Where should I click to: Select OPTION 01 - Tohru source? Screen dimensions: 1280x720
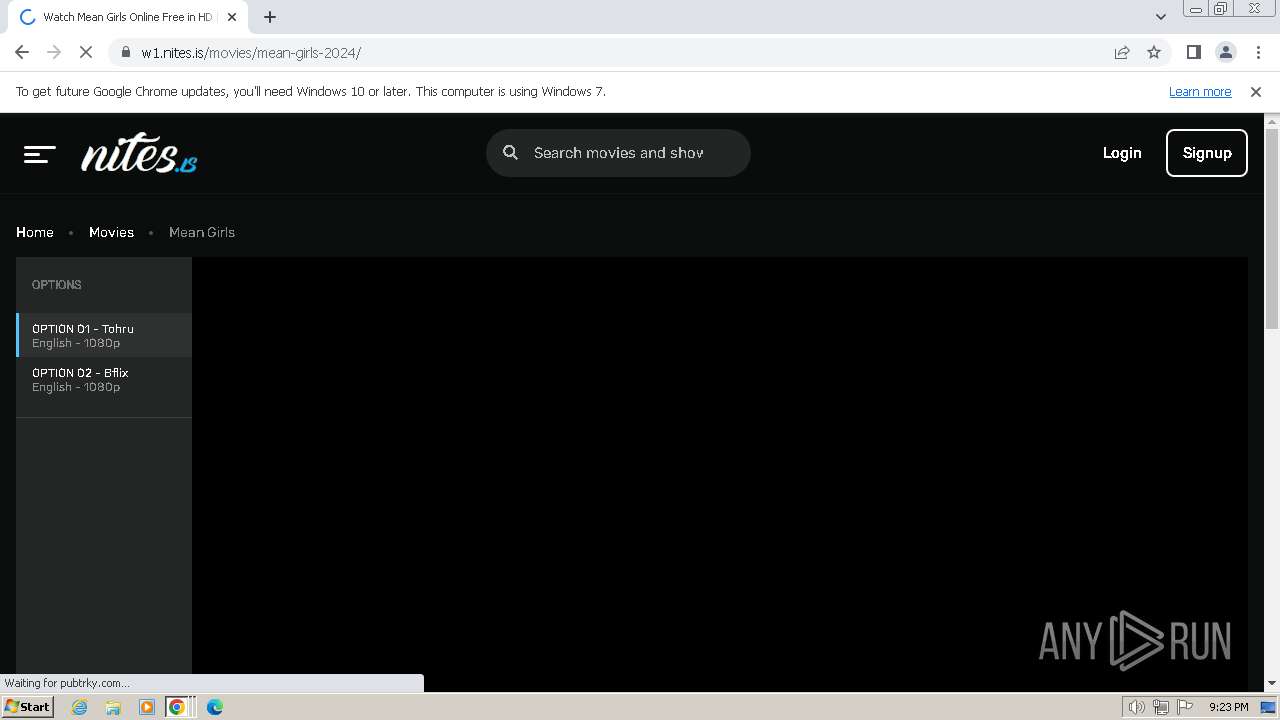pyautogui.click(x=104, y=335)
